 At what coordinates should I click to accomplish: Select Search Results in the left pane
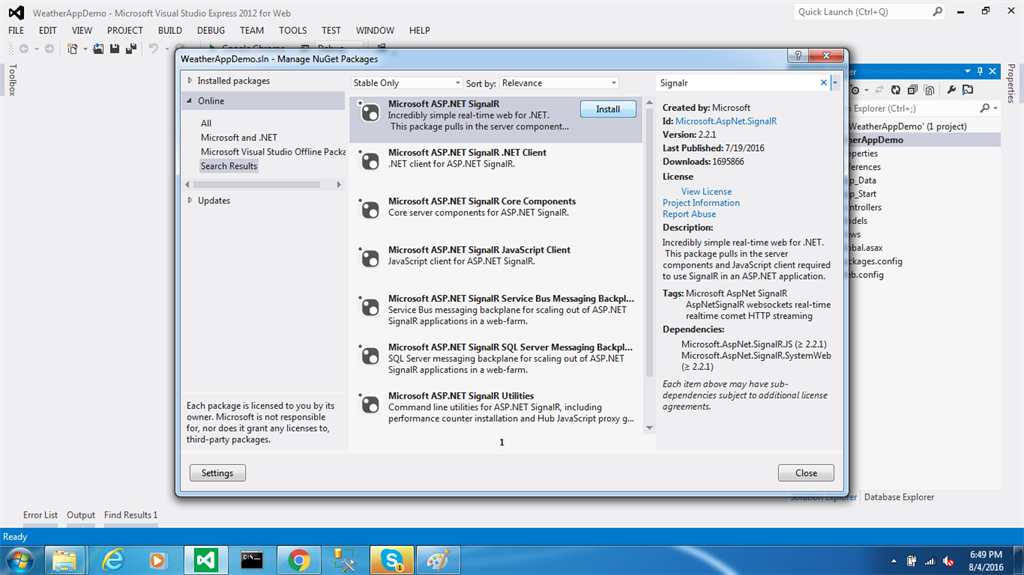229,166
